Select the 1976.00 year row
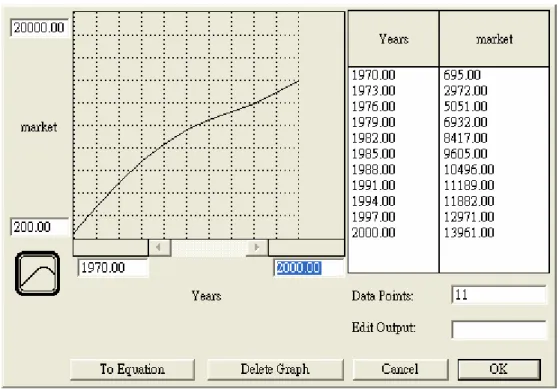The image size is (559, 389). coord(373,107)
